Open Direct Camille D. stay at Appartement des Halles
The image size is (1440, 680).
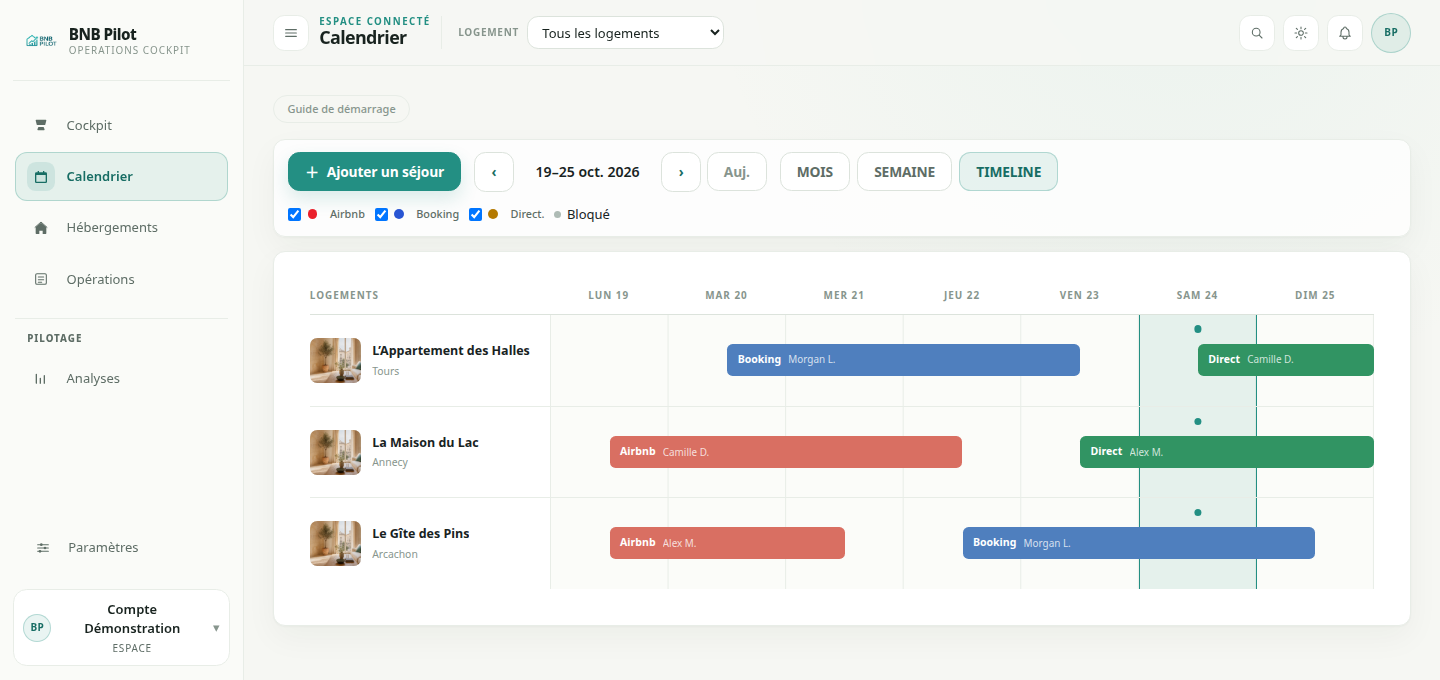[1286, 360]
